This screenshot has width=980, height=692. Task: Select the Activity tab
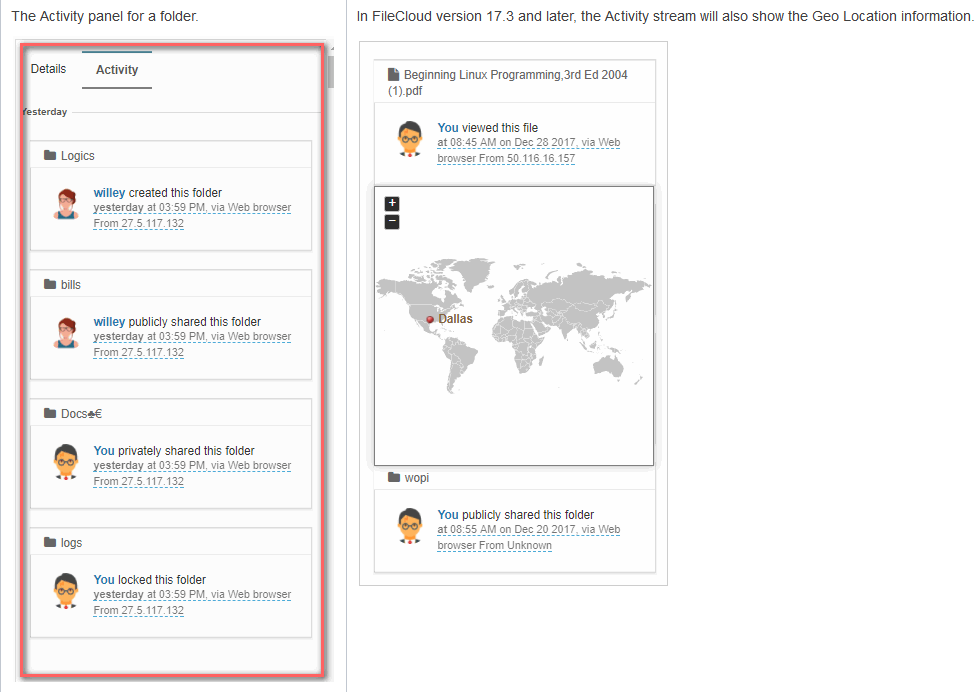pos(117,70)
